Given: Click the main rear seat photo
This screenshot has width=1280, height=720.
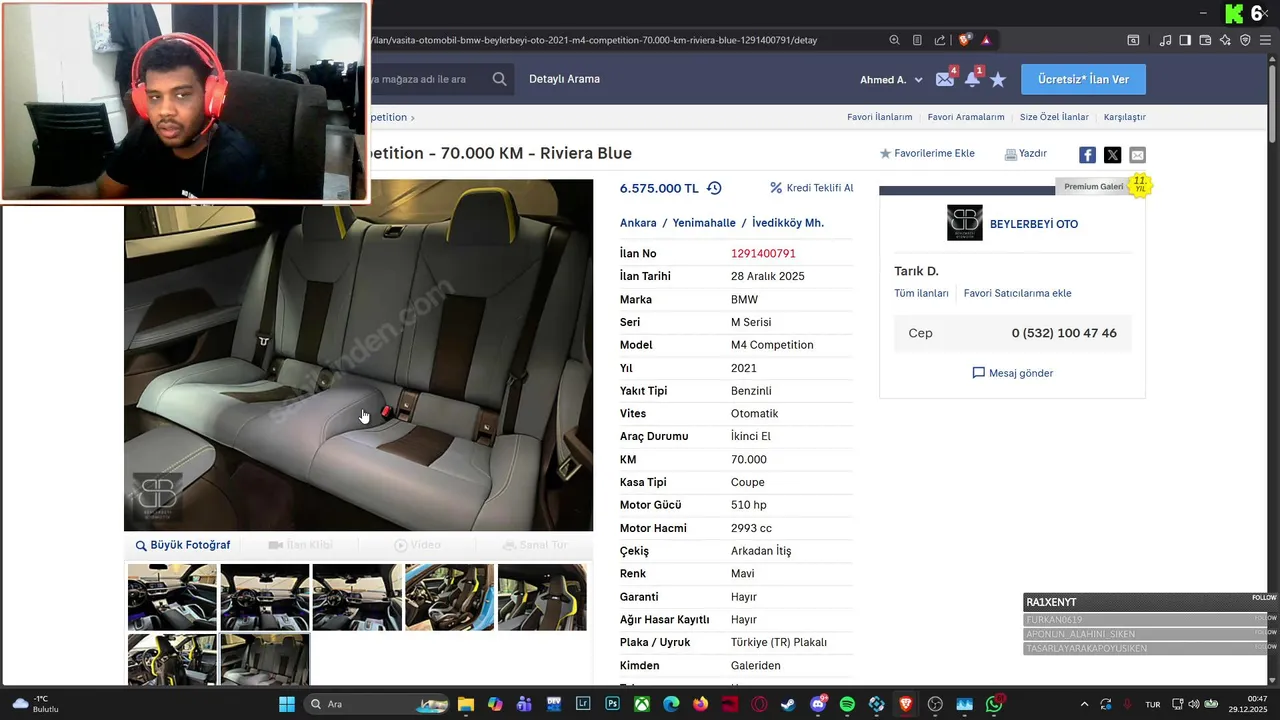Looking at the screenshot, I should coord(358,355).
